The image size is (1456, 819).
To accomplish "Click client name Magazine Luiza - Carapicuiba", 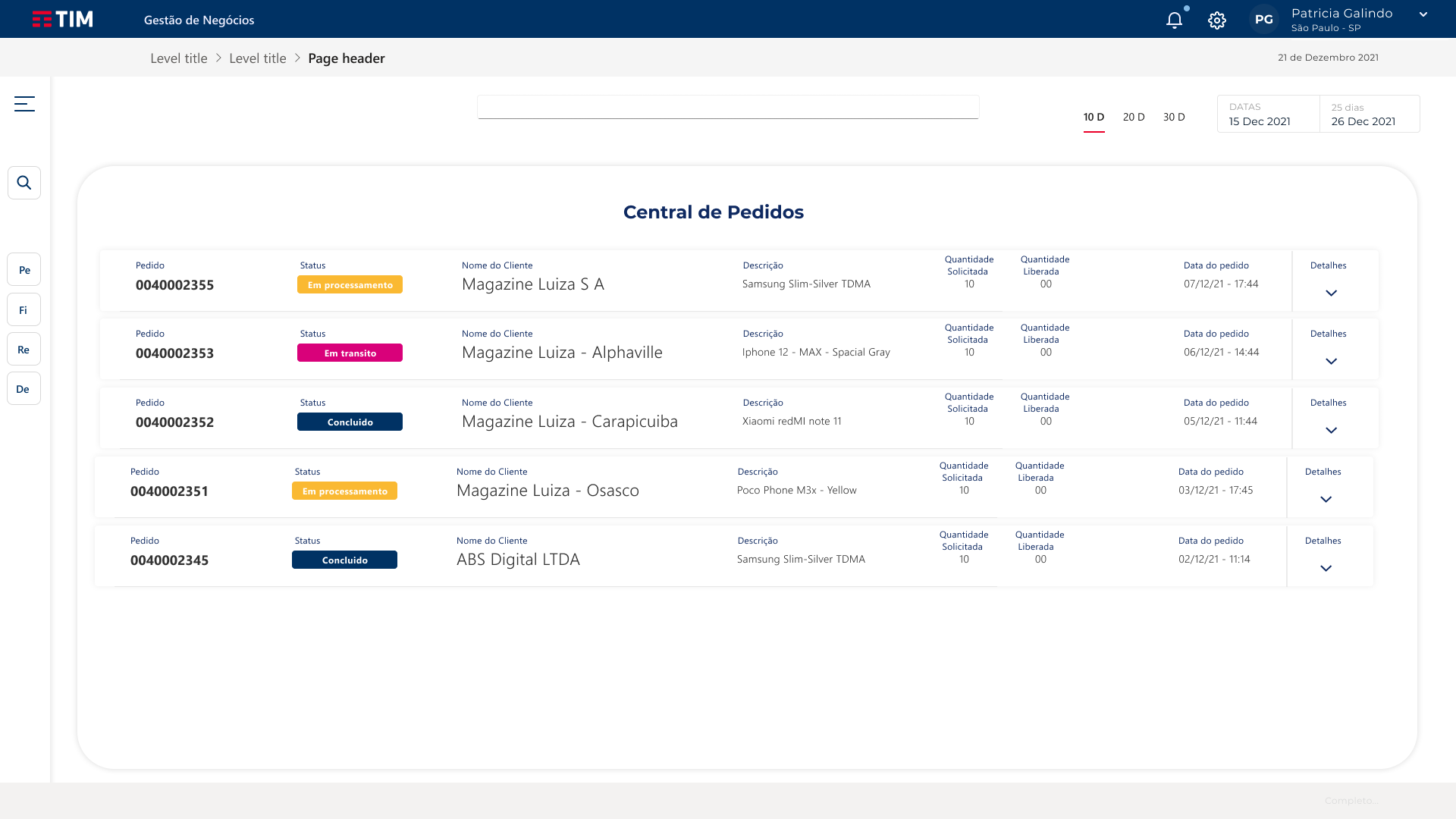I will (x=570, y=422).
